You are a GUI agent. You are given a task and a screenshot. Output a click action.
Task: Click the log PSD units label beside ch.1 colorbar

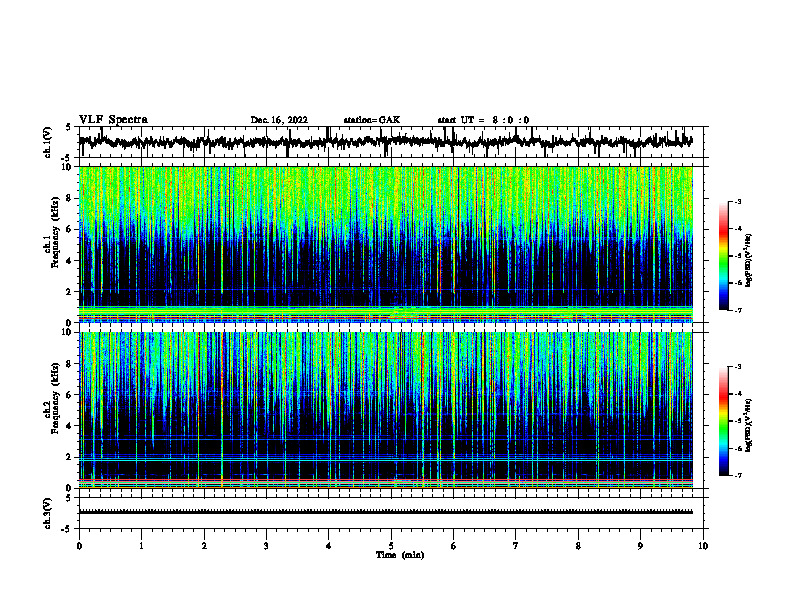(749, 260)
